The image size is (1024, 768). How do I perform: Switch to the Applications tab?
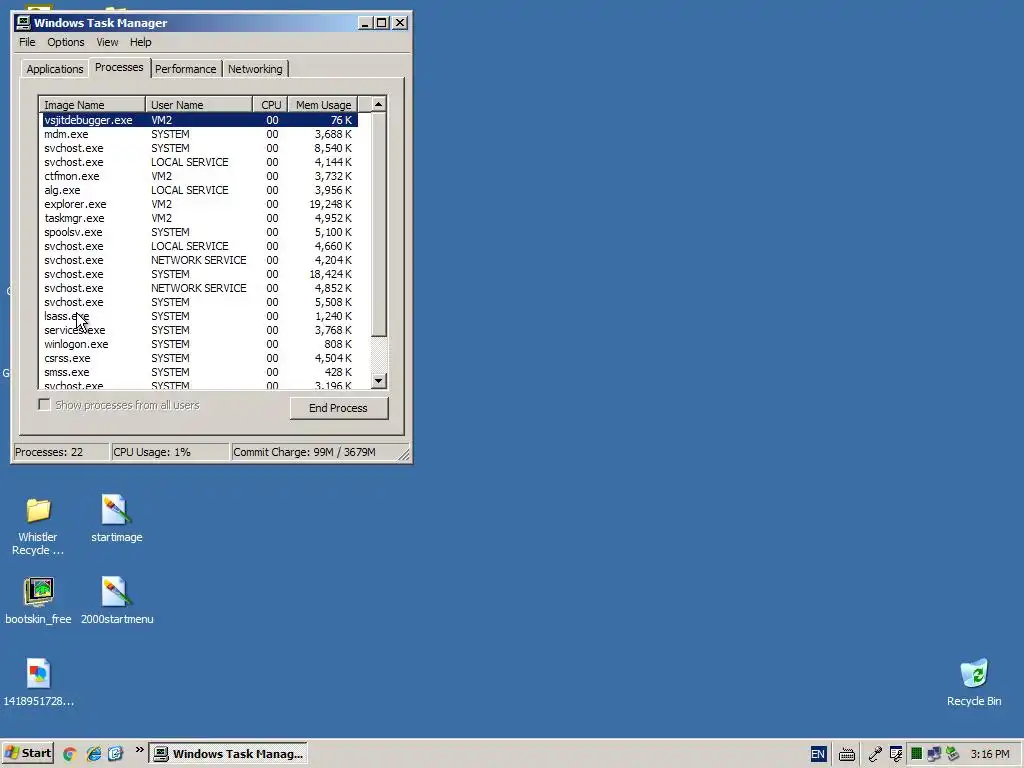pos(55,69)
